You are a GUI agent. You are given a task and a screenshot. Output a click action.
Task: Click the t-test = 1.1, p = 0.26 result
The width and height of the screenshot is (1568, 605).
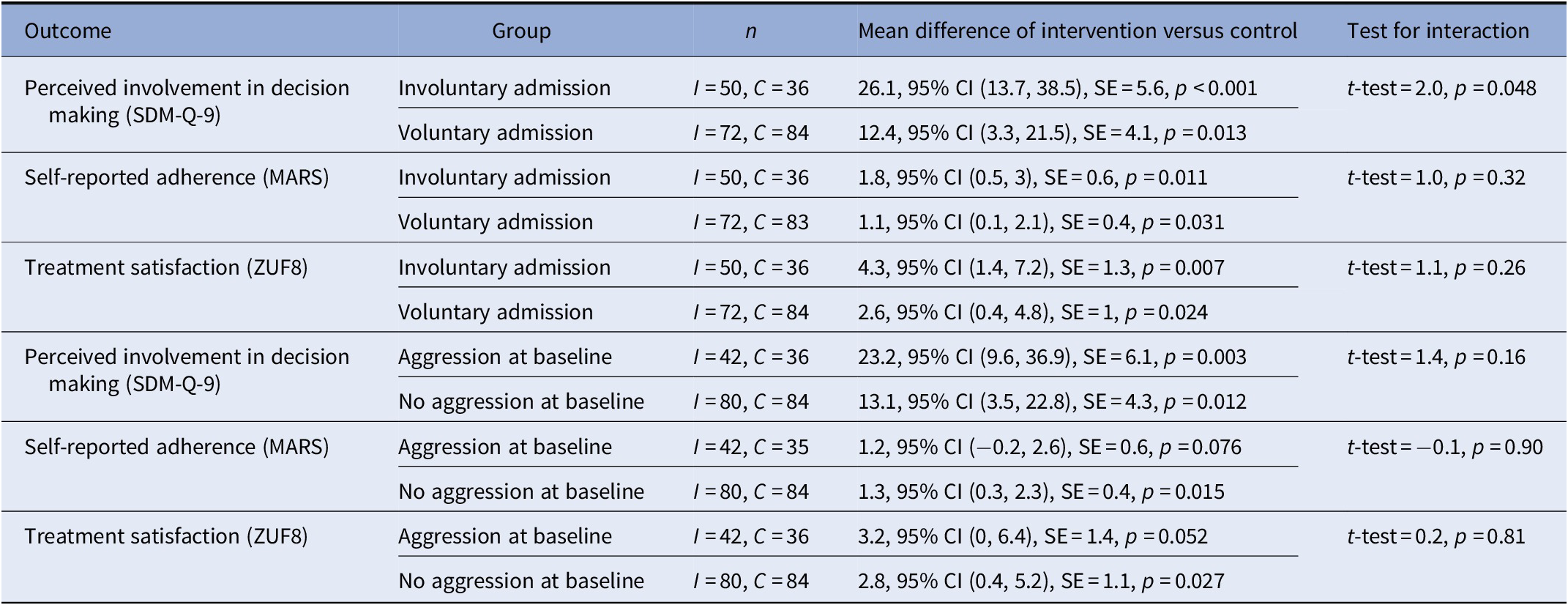(x=1436, y=268)
